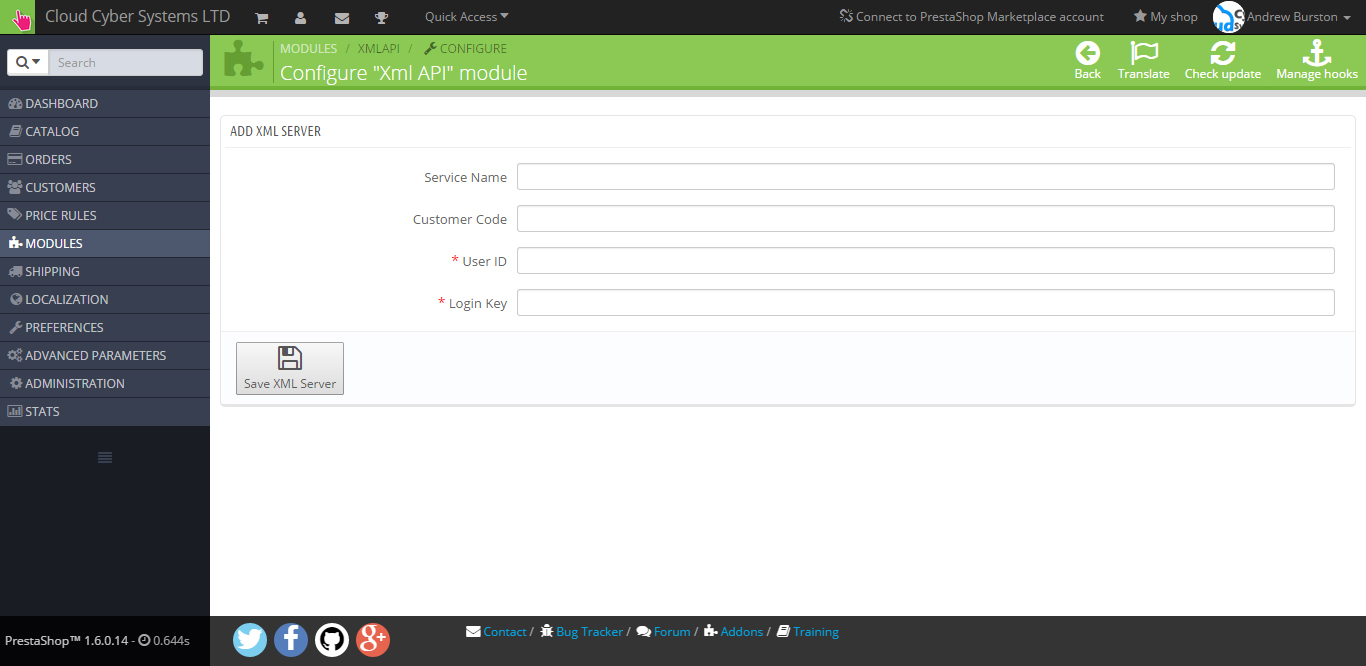Open Catalog menu
1366x666 pixels.
pos(105,131)
